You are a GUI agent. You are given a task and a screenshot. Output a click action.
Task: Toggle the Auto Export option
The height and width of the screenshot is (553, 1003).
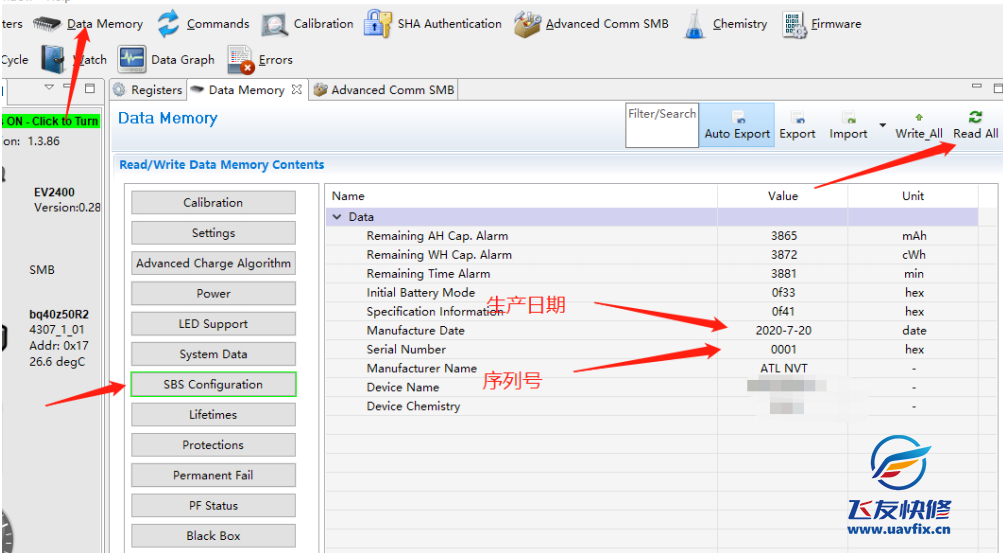pos(737,125)
